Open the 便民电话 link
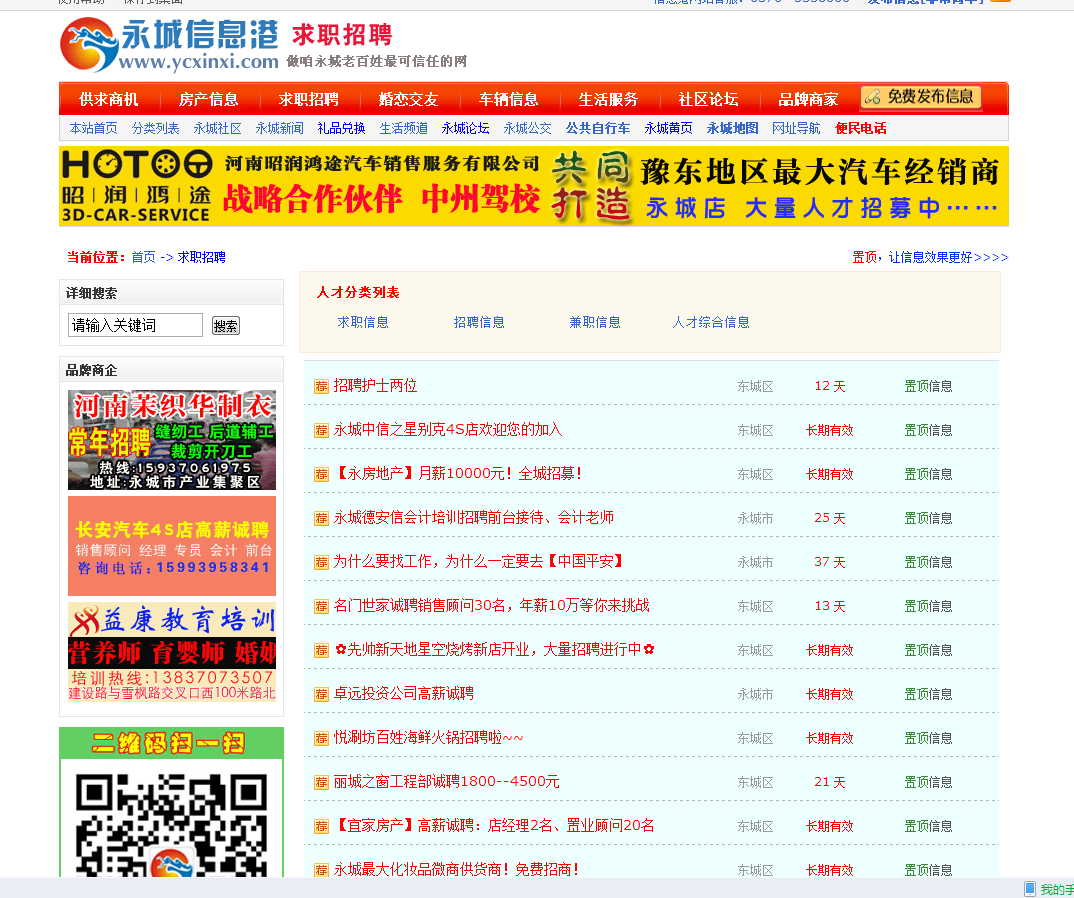This screenshot has height=898, width=1074. 860,128
